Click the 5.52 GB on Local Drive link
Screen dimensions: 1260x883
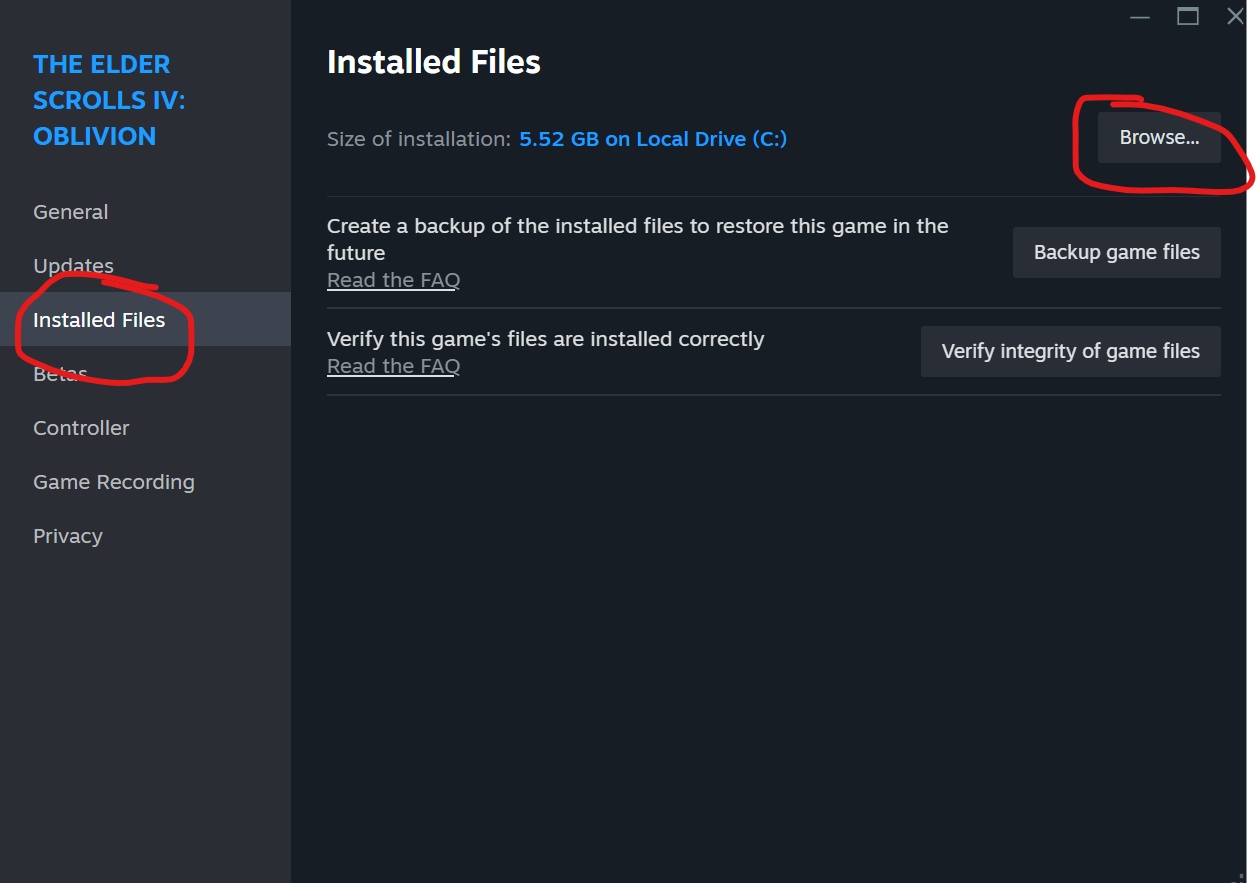point(653,139)
